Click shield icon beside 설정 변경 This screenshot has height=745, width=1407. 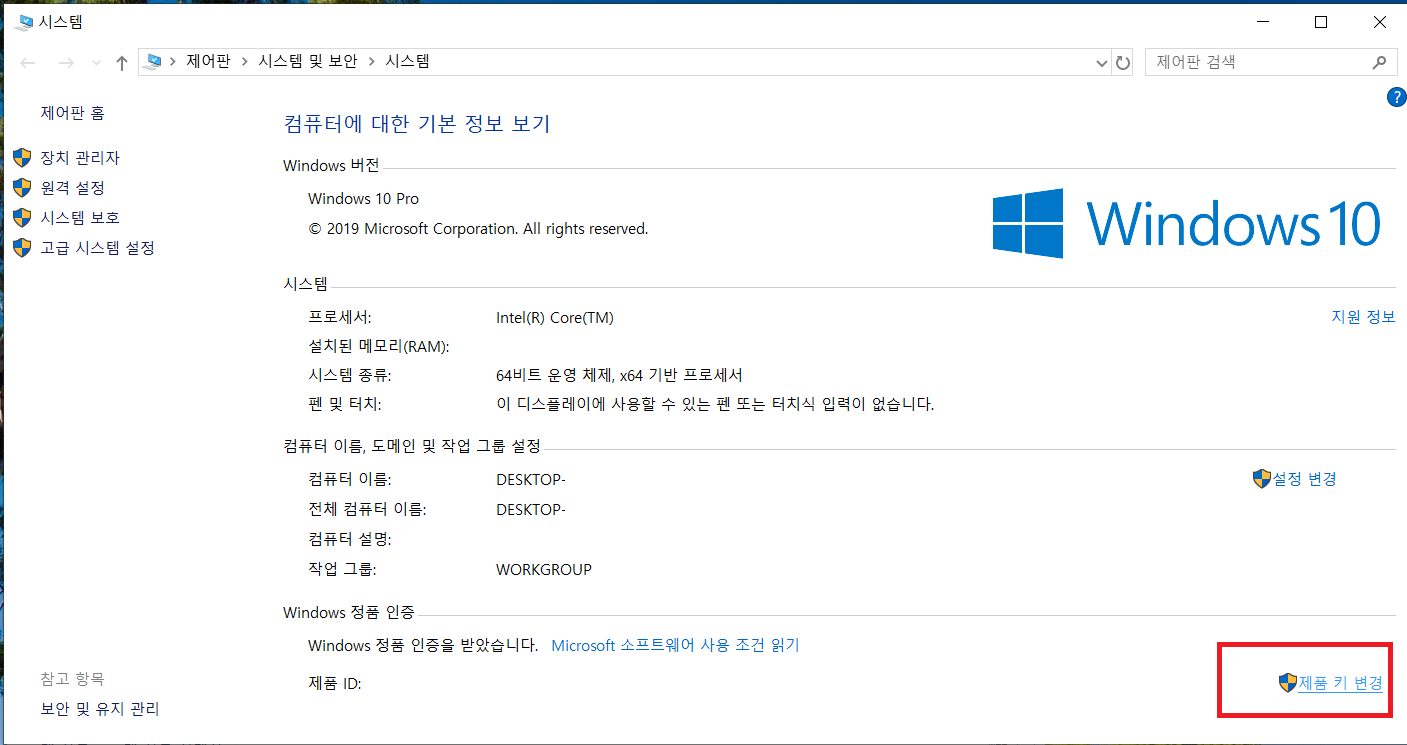1261,479
